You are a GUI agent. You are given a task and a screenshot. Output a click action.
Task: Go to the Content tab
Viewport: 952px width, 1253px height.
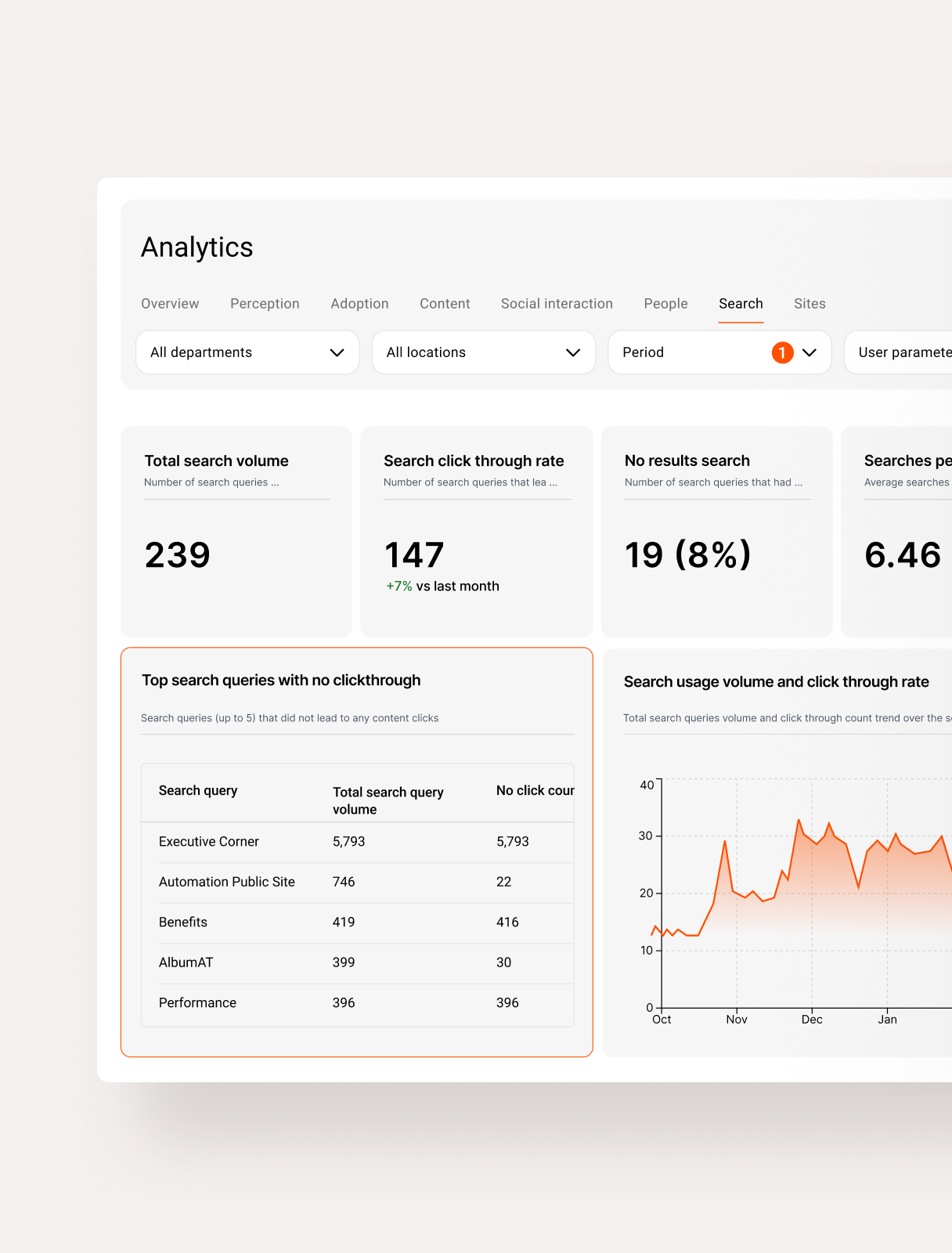point(445,304)
